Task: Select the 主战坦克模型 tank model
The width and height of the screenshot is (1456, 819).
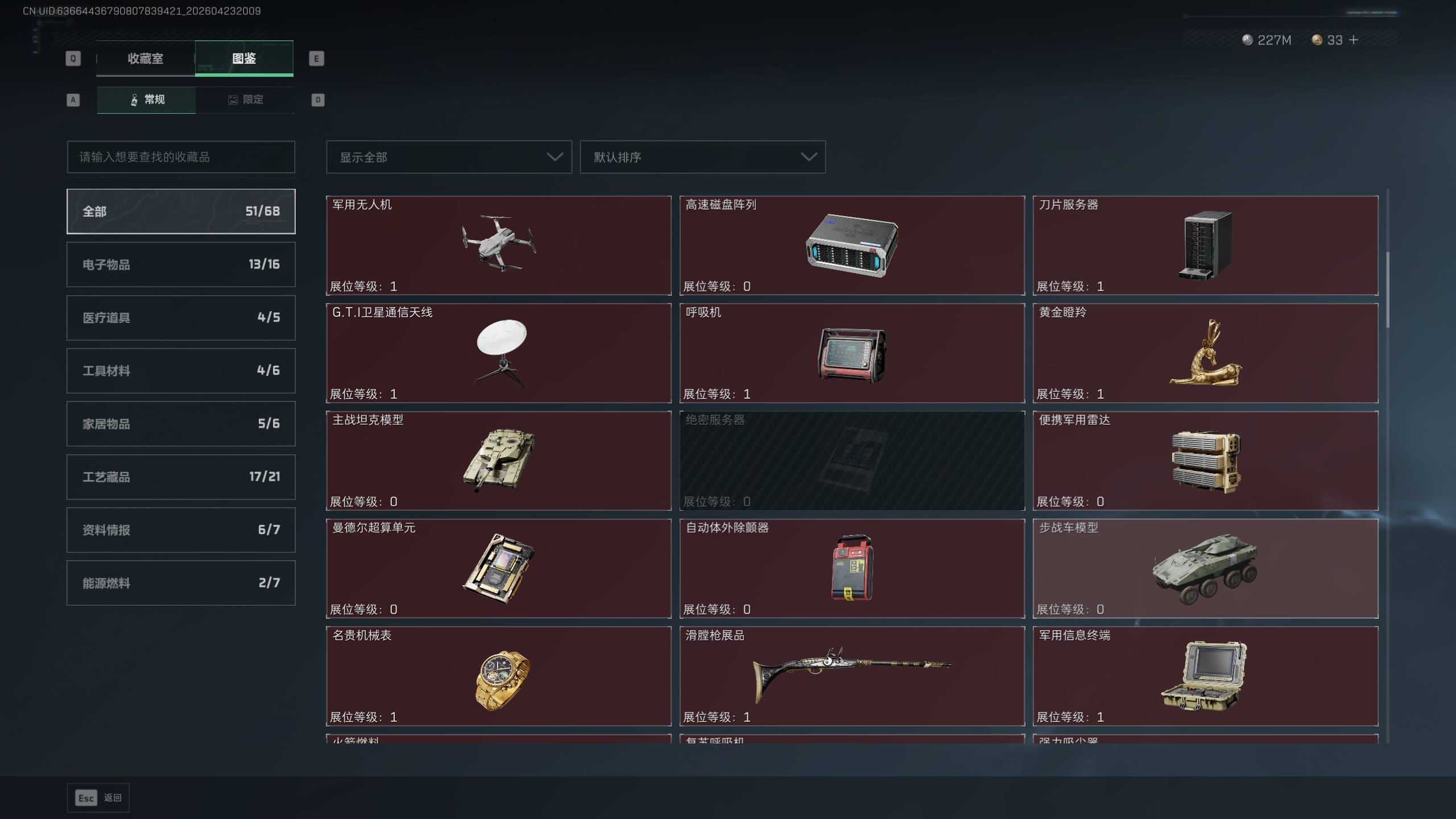Action: [x=498, y=461]
